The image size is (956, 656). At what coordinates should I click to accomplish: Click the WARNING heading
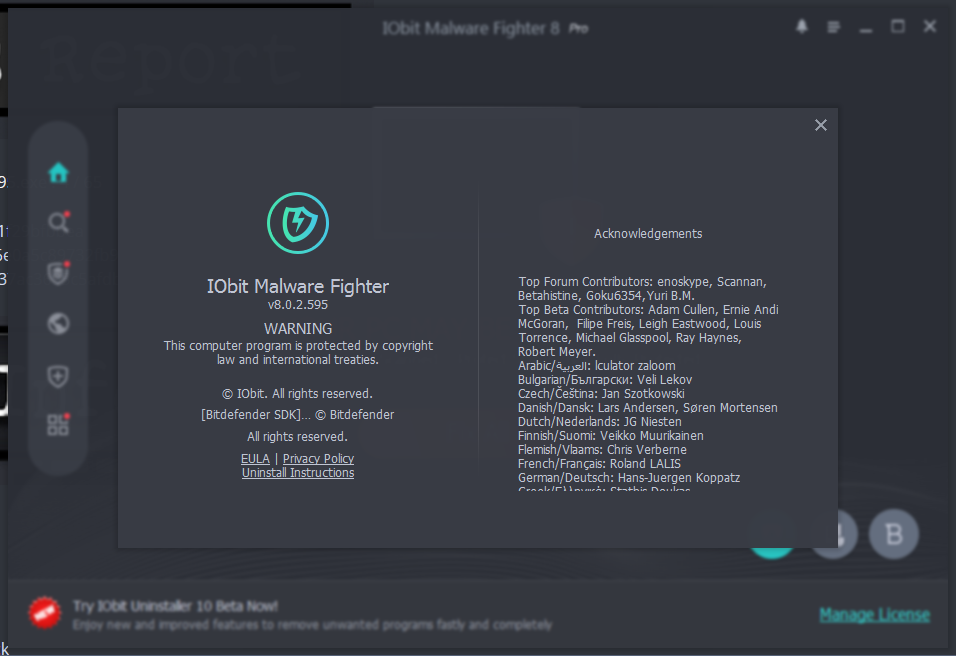pyautogui.click(x=298, y=329)
